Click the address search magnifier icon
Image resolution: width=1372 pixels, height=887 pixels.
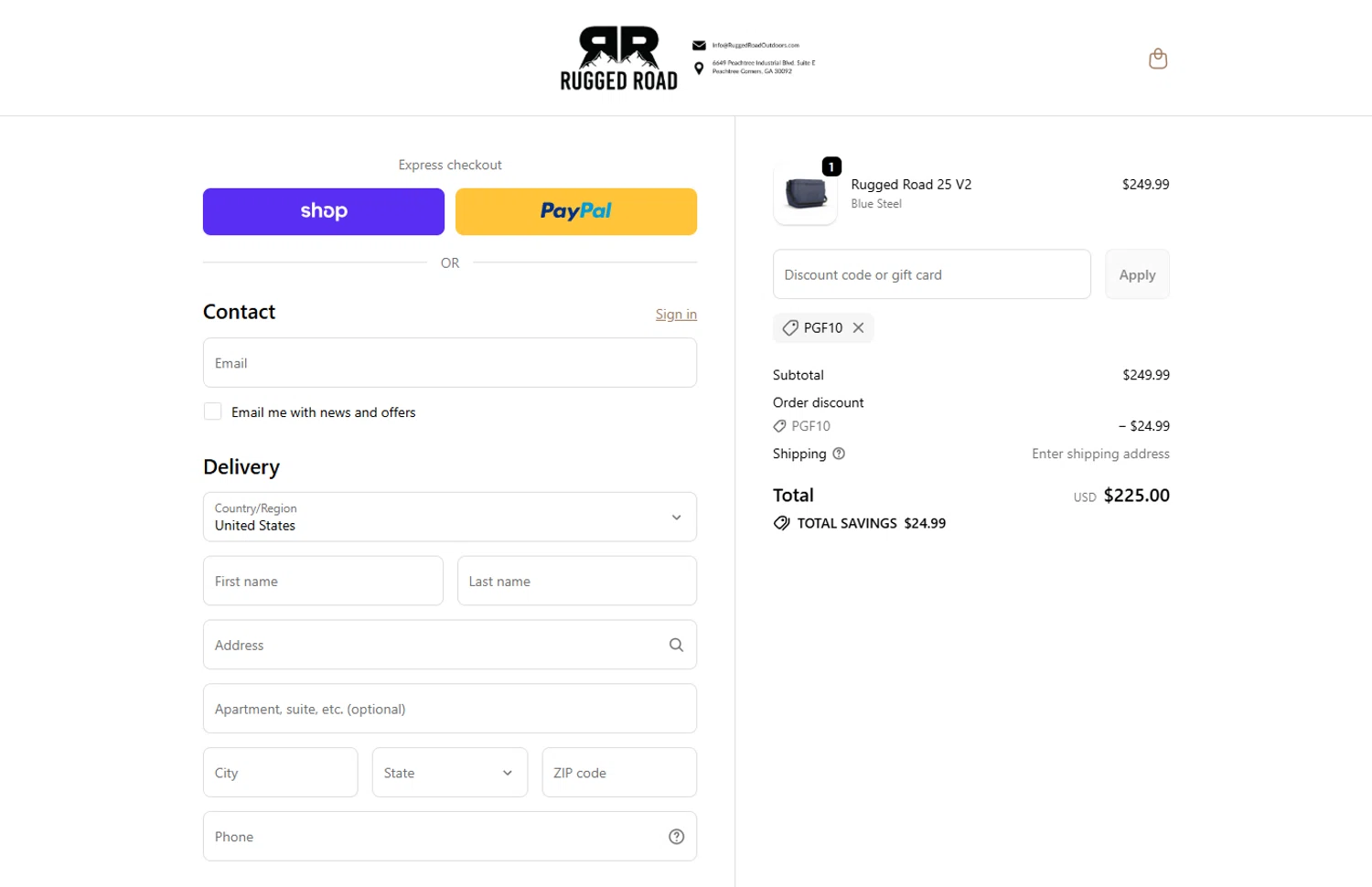(x=676, y=645)
